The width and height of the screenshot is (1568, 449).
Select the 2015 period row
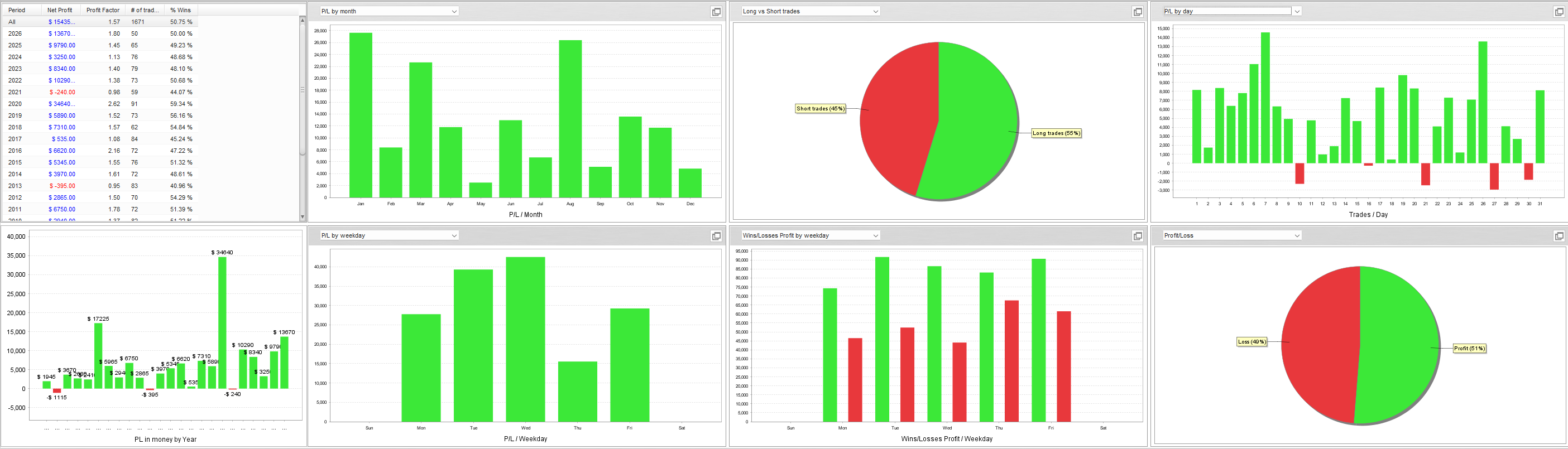click(x=100, y=162)
